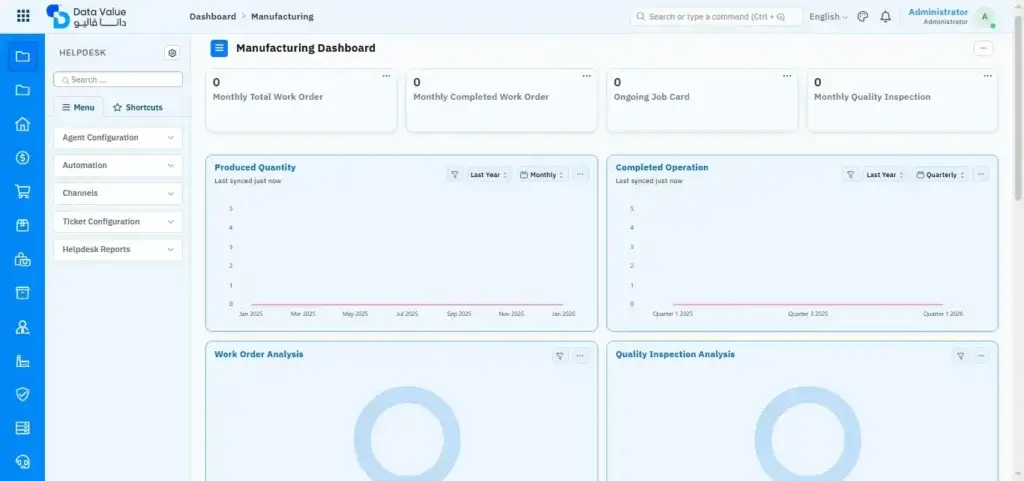Open the home module icon in sidebar
1024x481 pixels.
pos(23,124)
